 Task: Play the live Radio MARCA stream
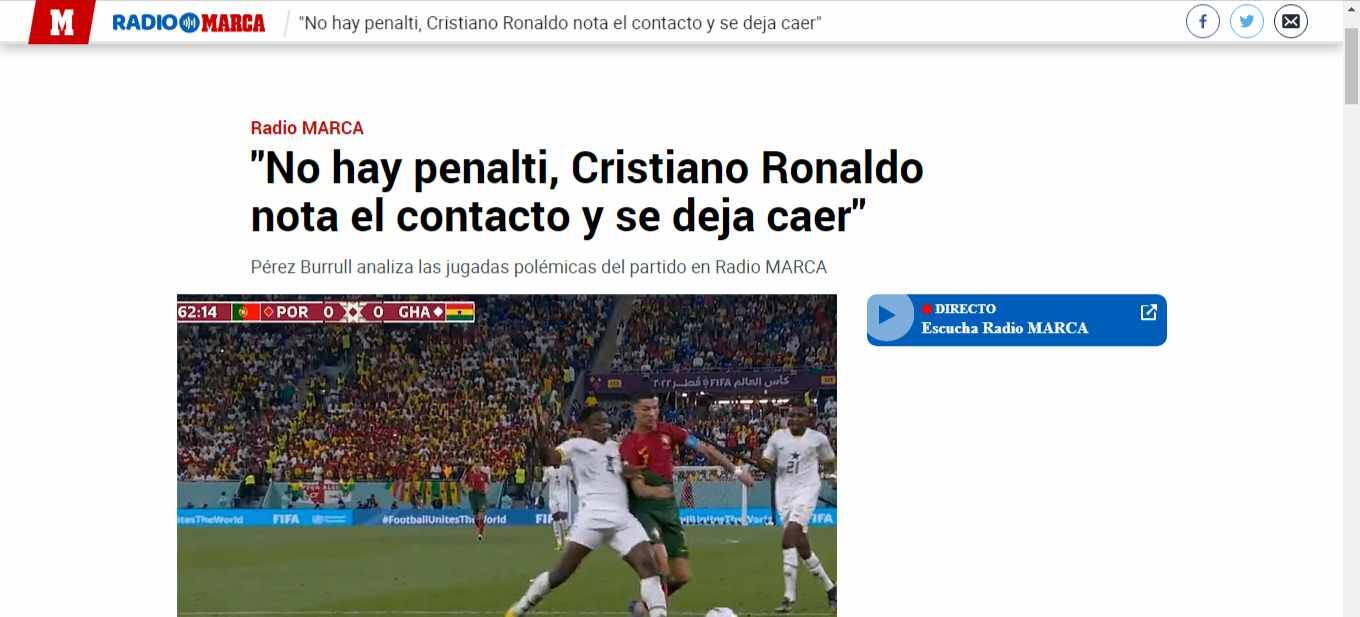tap(887, 316)
